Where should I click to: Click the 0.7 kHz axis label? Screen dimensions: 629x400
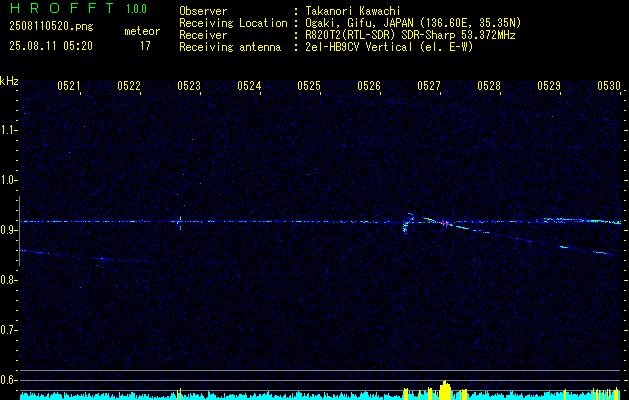9,330
